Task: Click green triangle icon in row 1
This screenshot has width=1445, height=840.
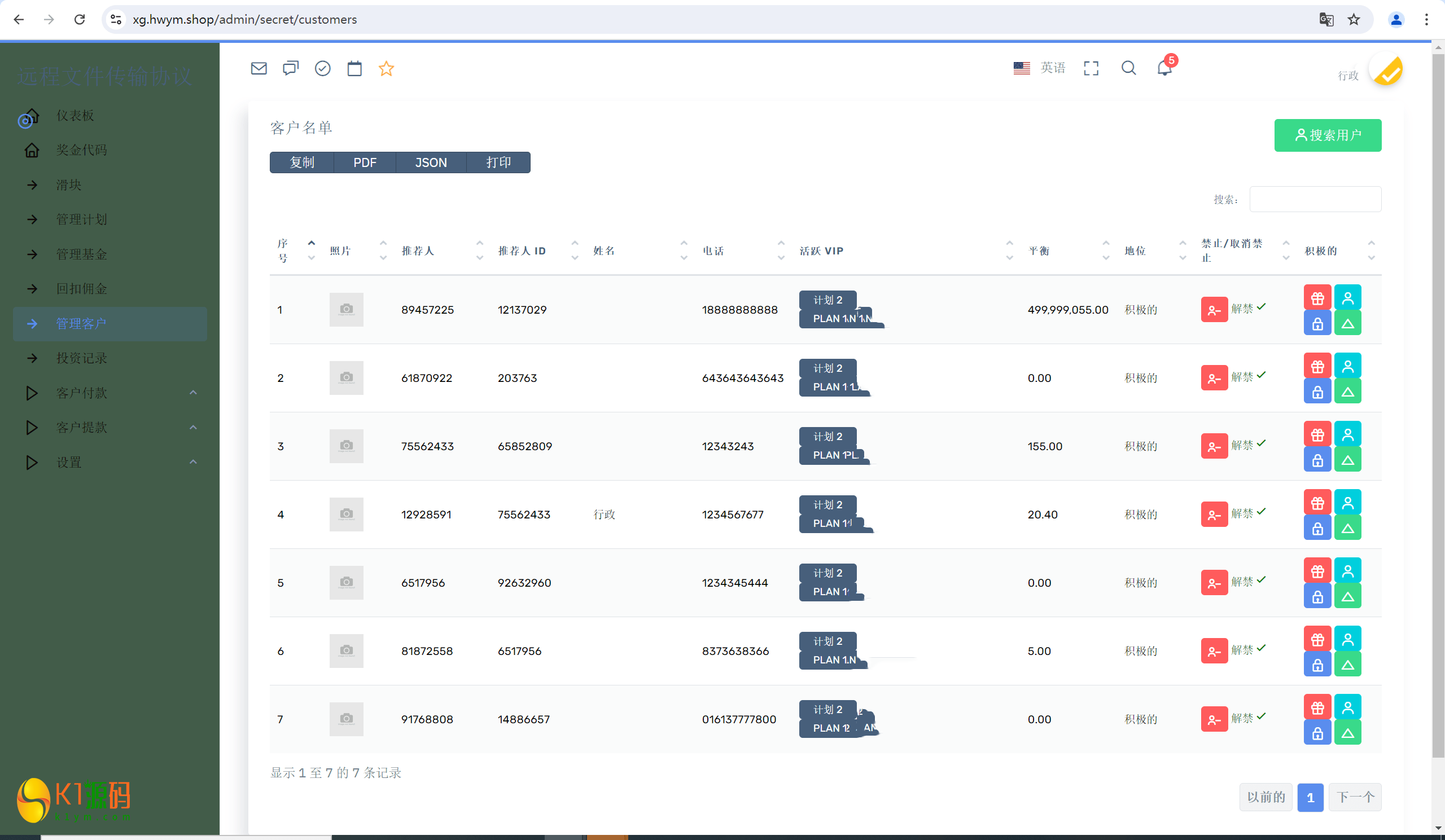Action: click(x=1347, y=324)
